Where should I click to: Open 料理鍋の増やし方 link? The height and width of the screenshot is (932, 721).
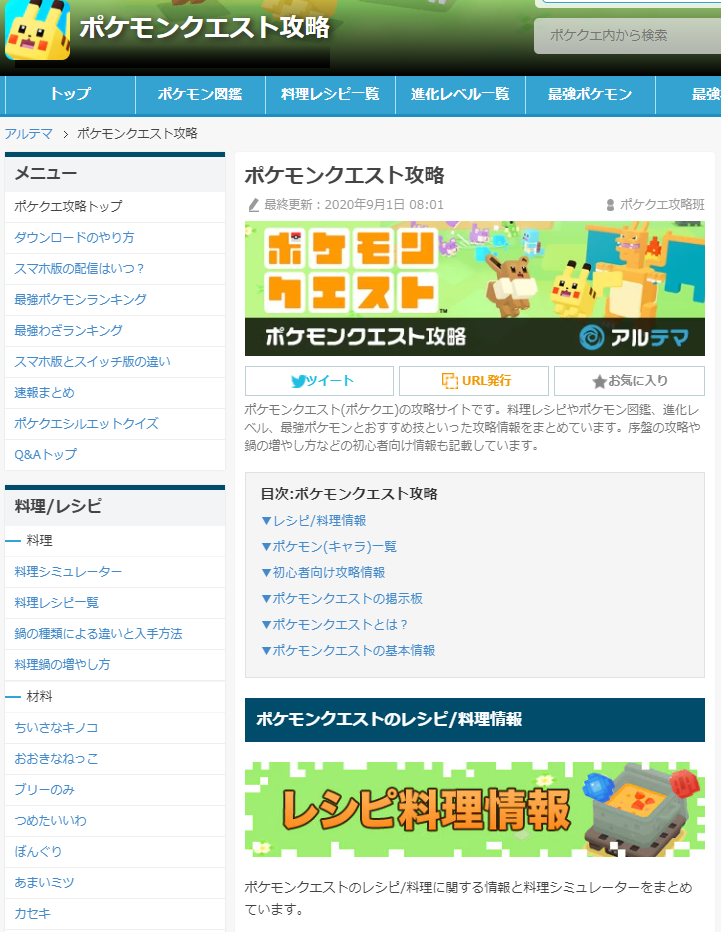(x=115, y=665)
